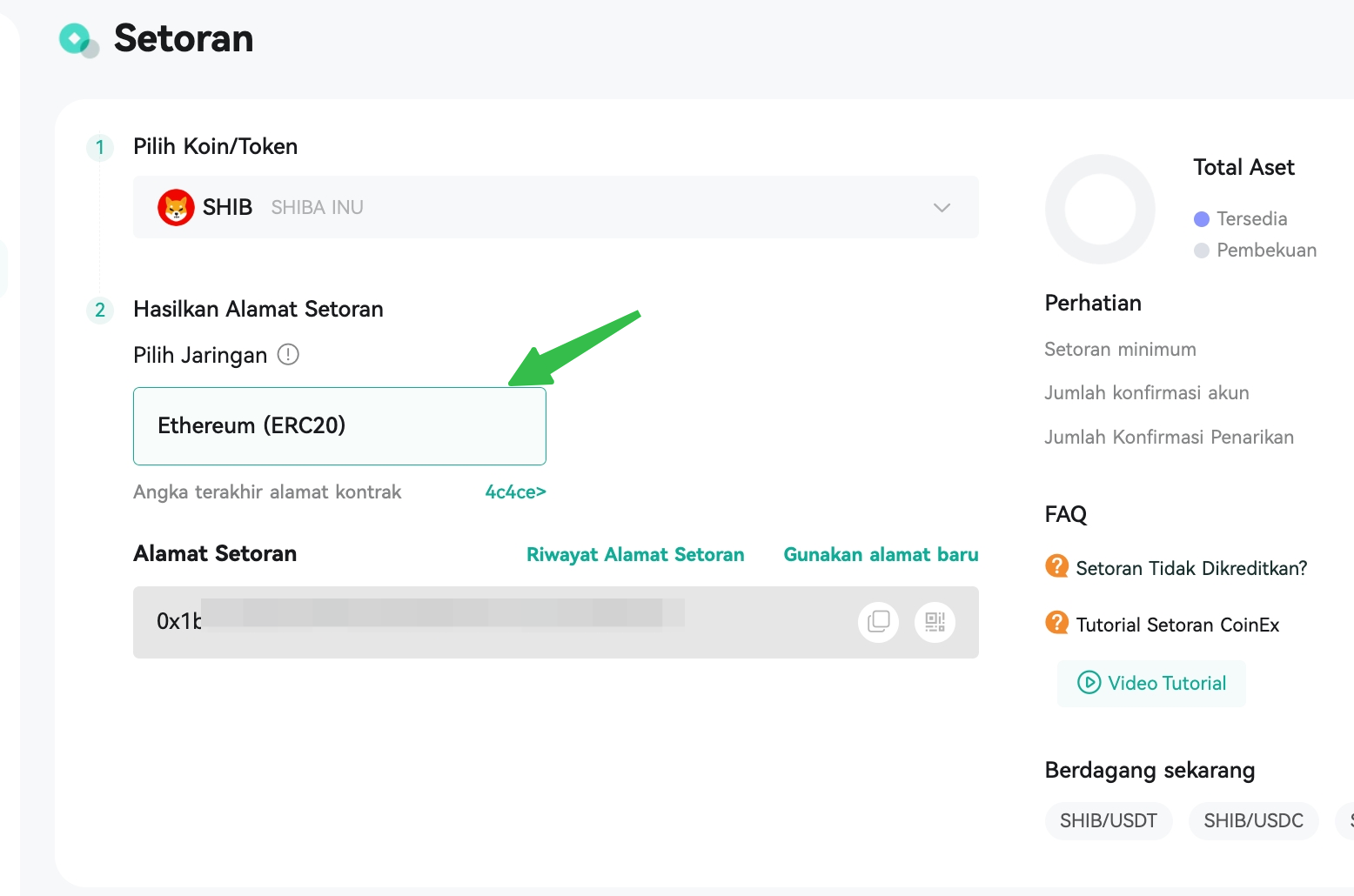This screenshot has width=1354, height=896.
Task: Click question icon beside Tutorial Setoran CoinEx
Action: (1056, 623)
